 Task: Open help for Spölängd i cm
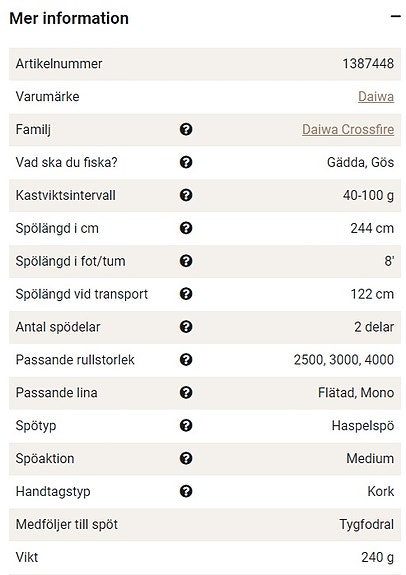186,228
